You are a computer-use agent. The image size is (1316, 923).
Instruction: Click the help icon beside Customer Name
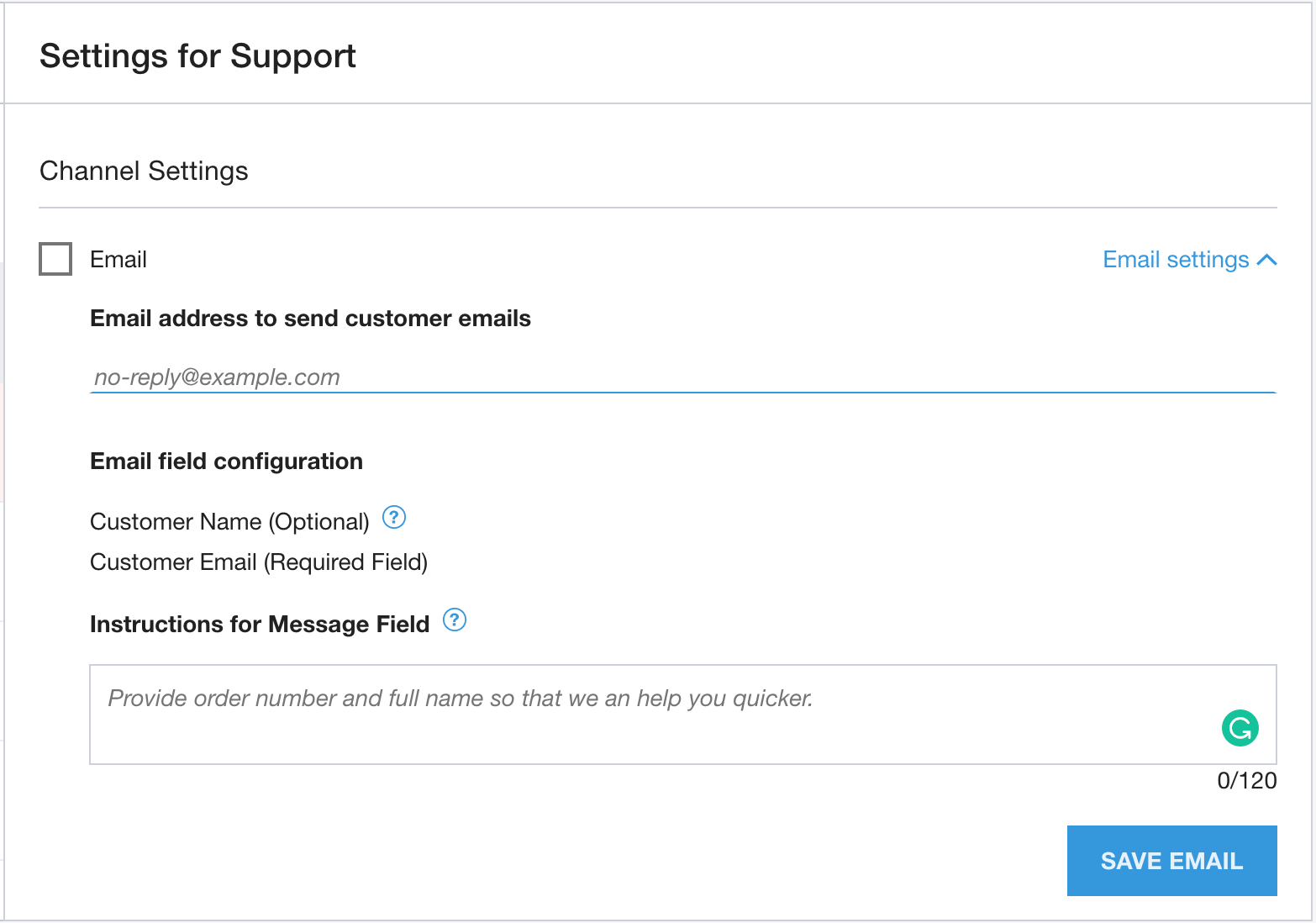[x=394, y=517]
